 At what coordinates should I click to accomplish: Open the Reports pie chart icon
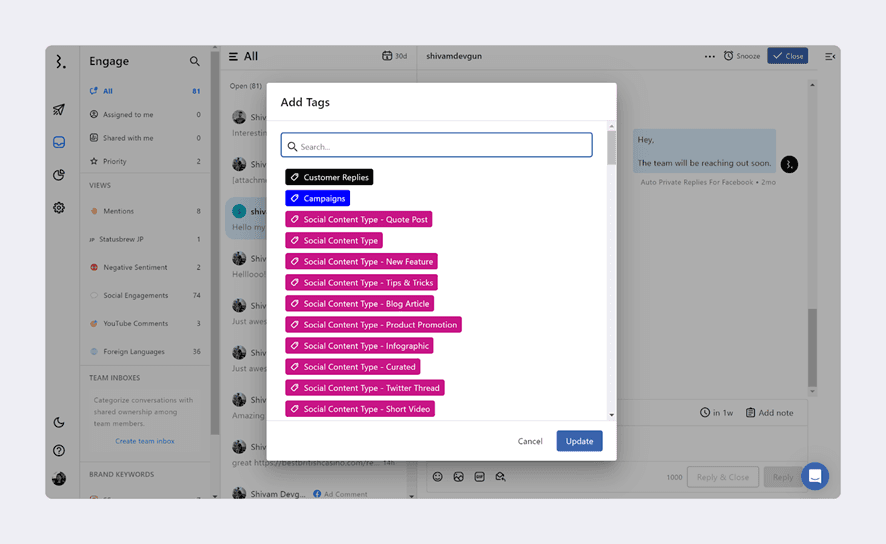point(59,175)
